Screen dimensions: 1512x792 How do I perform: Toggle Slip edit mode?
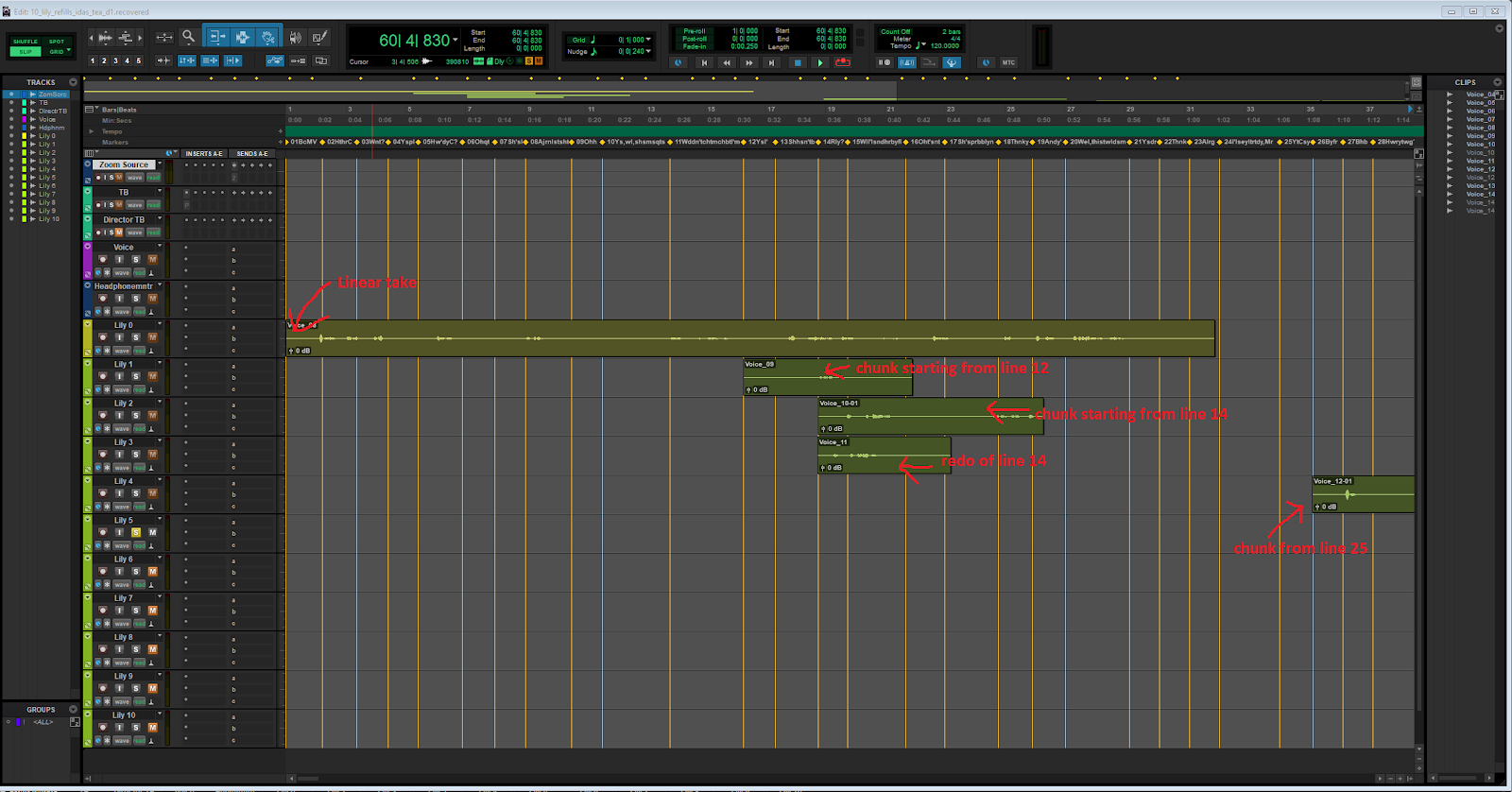click(x=26, y=52)
